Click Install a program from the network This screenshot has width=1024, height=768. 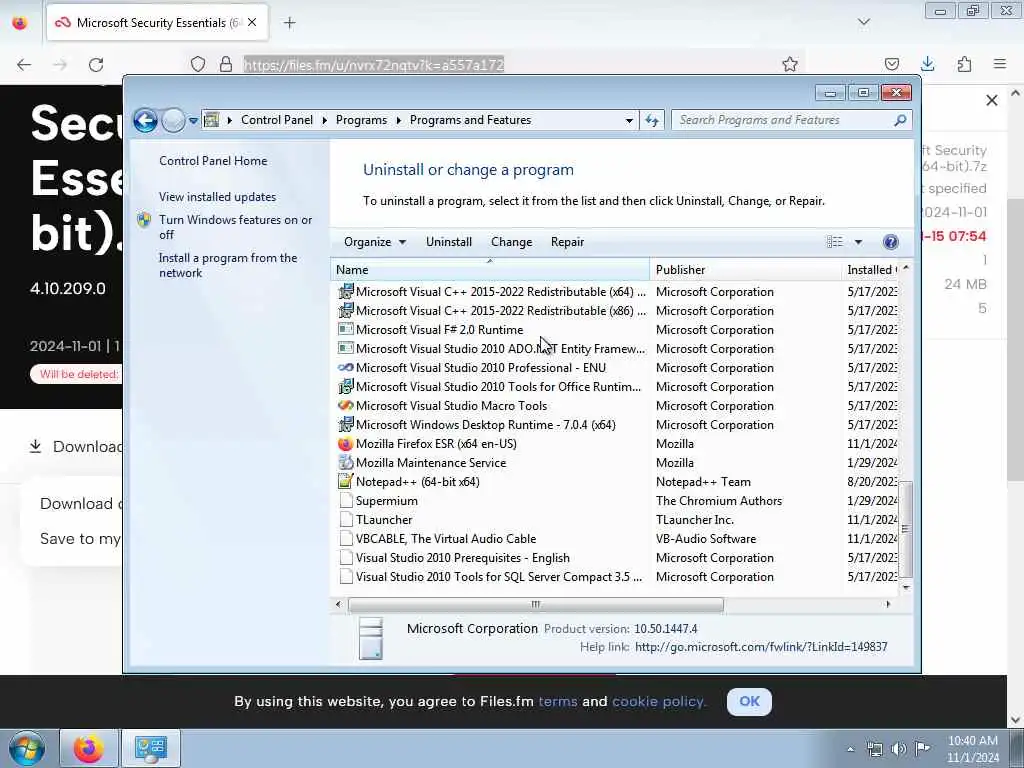click(228, 265)
